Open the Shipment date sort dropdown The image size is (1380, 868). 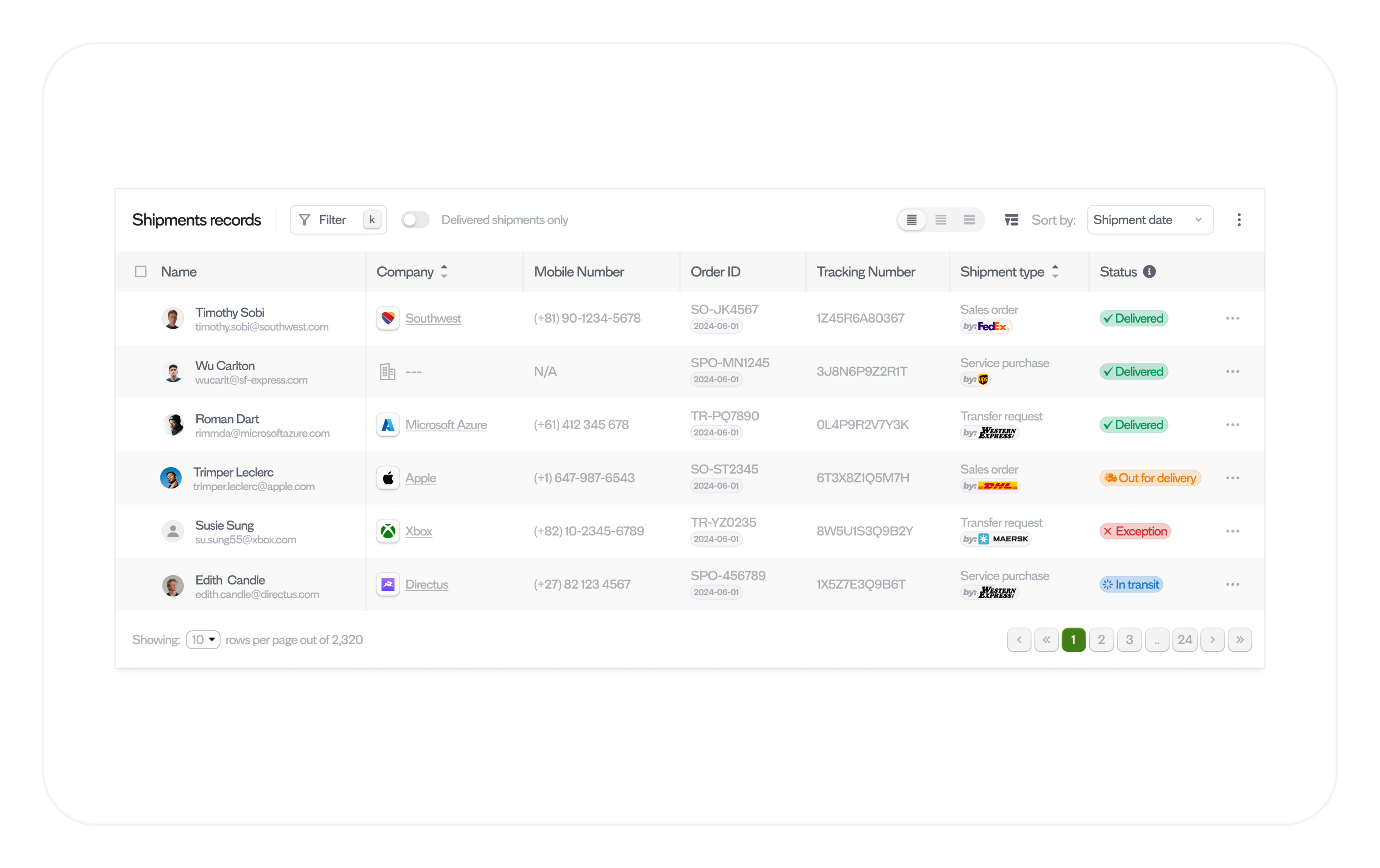1150,220
